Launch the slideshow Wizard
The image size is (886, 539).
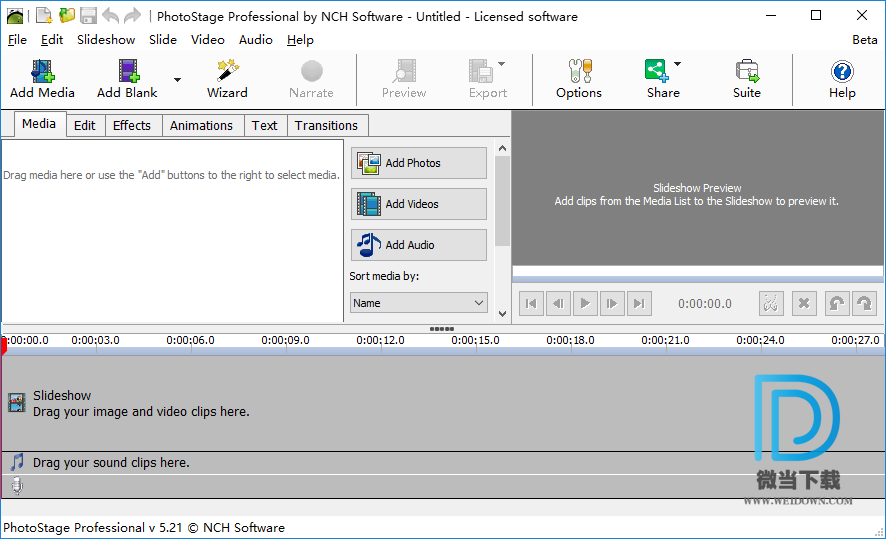227,72
